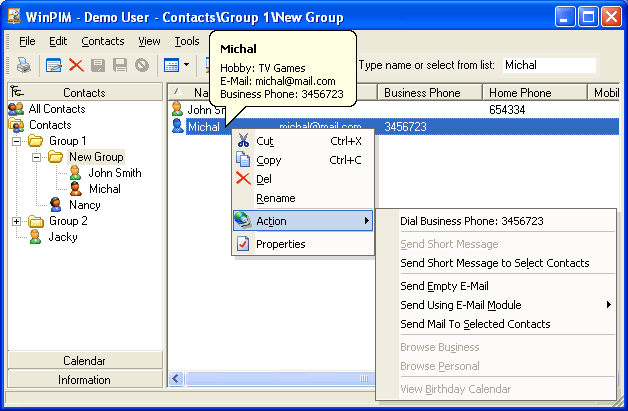Click the Contacts folder icon in tree

click(16, 125)
